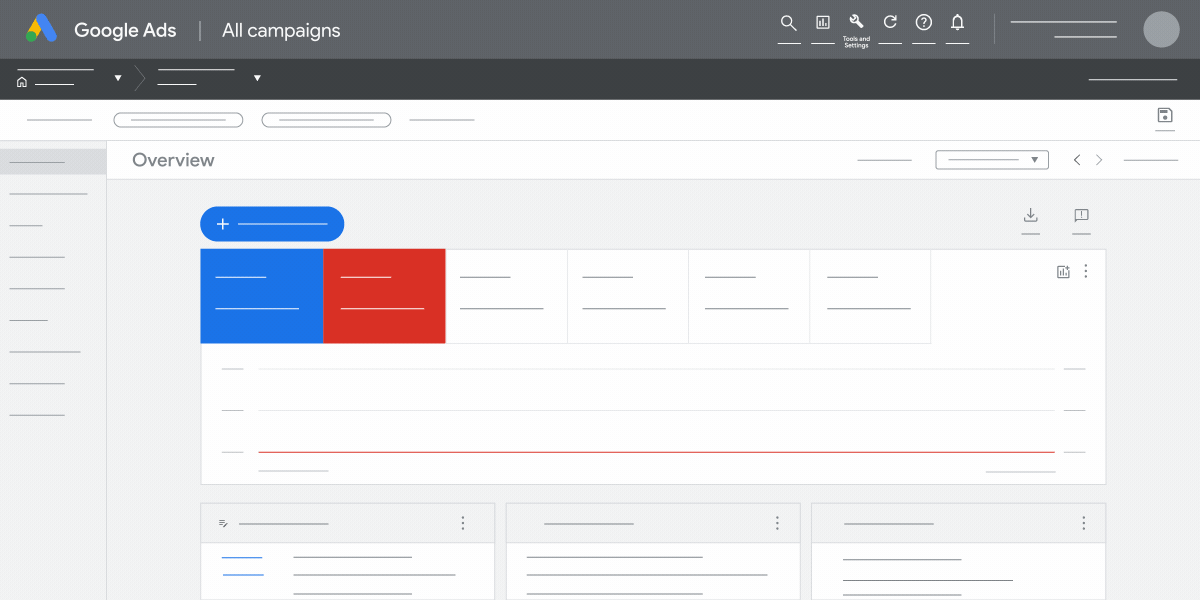Expand dropdown arrow beside home breadcrumb
This screenshot has height=600, width=1200.
coord(118,78)
